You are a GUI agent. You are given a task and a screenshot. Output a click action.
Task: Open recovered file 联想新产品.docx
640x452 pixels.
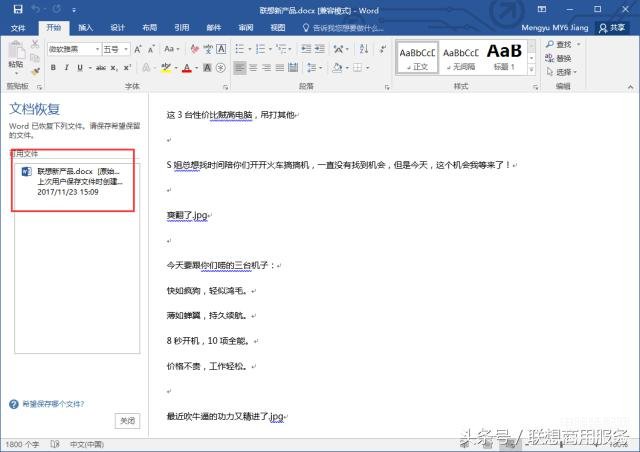pyautogui.click(x=77, y=181)
